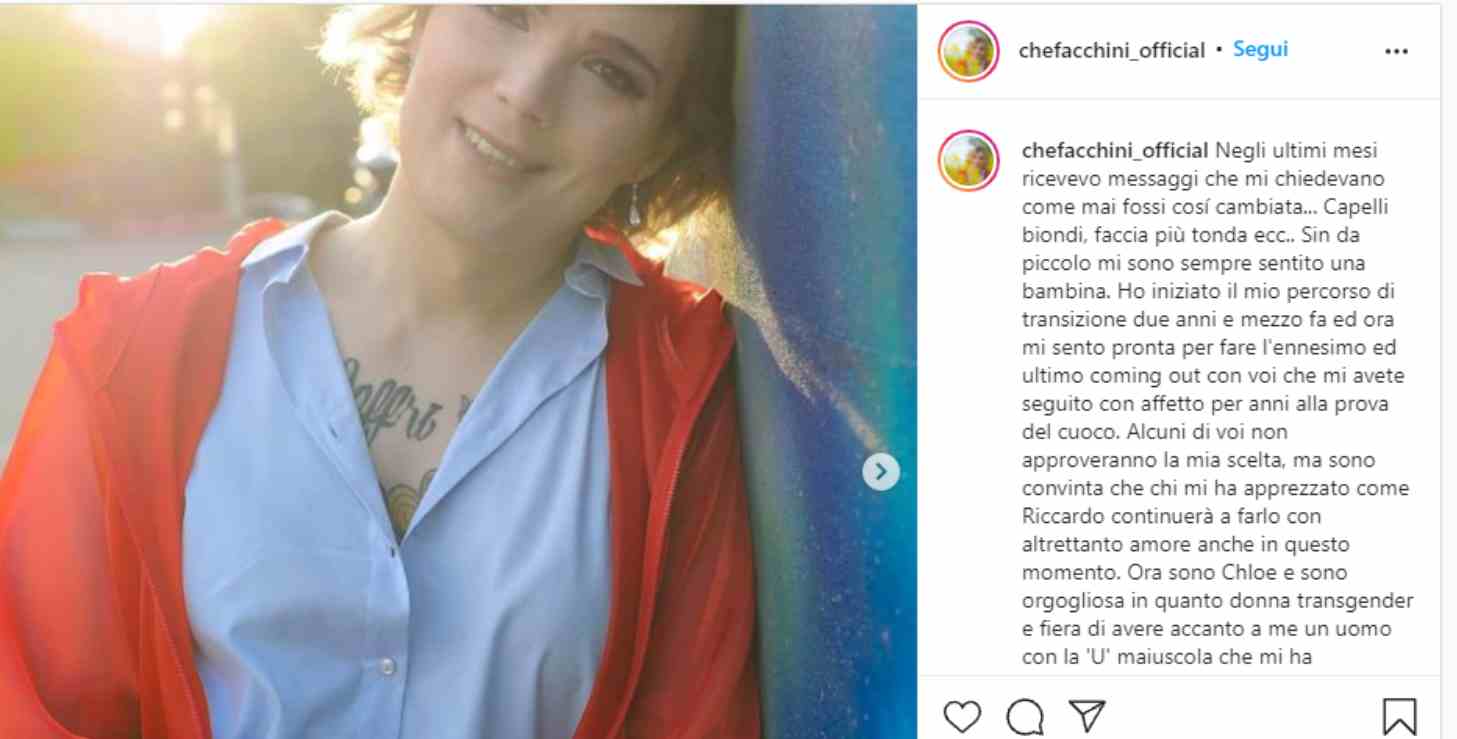Follow the account via the Segui link
This screenshot has width=1457, height=739.
point(1260,49)
